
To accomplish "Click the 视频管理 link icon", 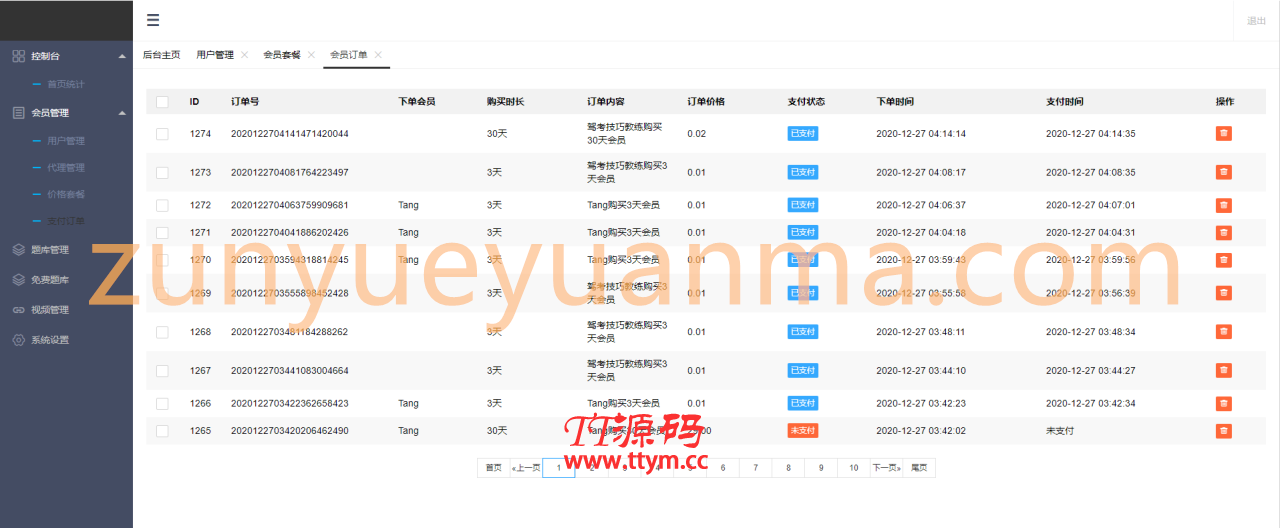I will click(18, 310).
